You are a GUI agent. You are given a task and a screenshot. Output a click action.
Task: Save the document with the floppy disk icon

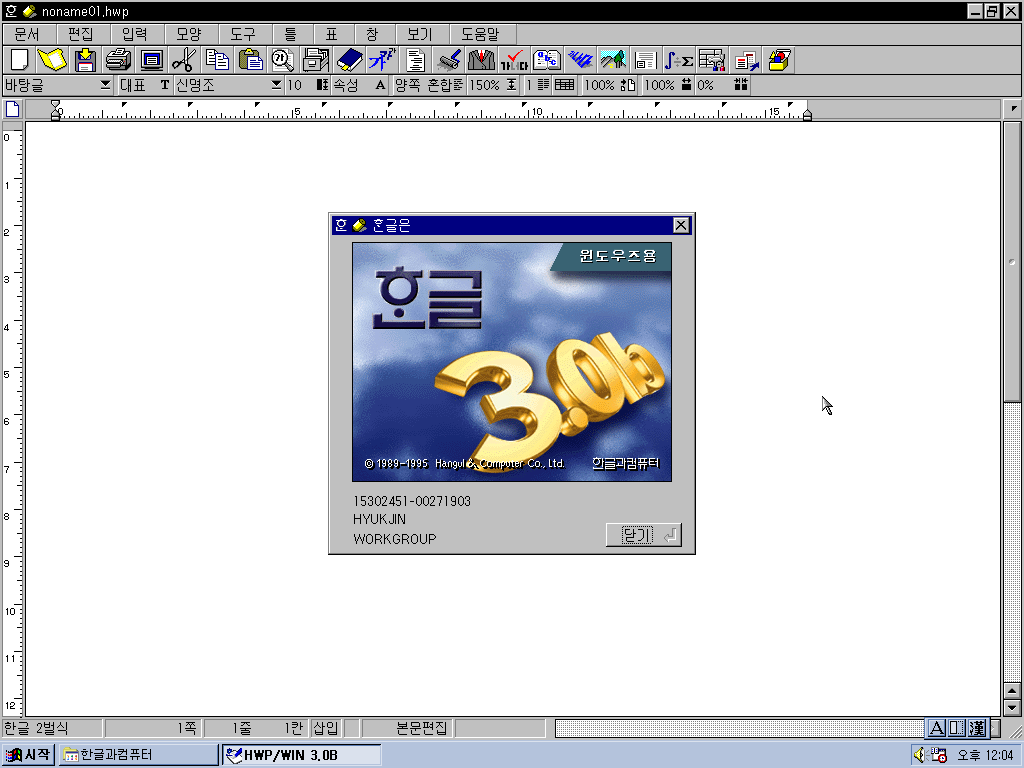85,60
